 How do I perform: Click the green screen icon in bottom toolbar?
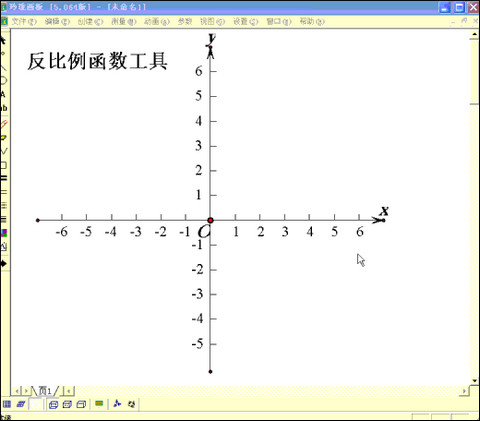click(x=99, y=404)
